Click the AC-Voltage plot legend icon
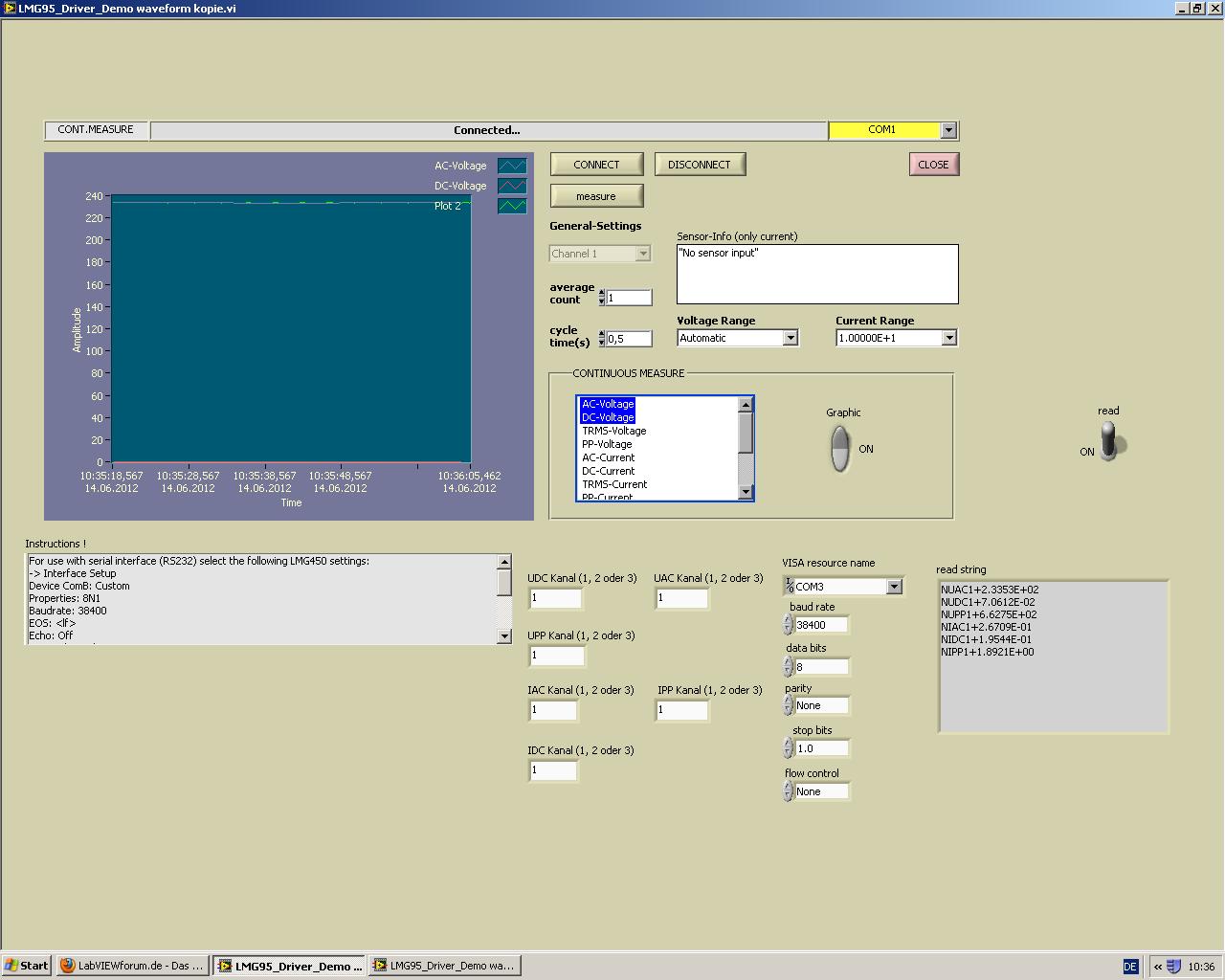 [512, 166]
